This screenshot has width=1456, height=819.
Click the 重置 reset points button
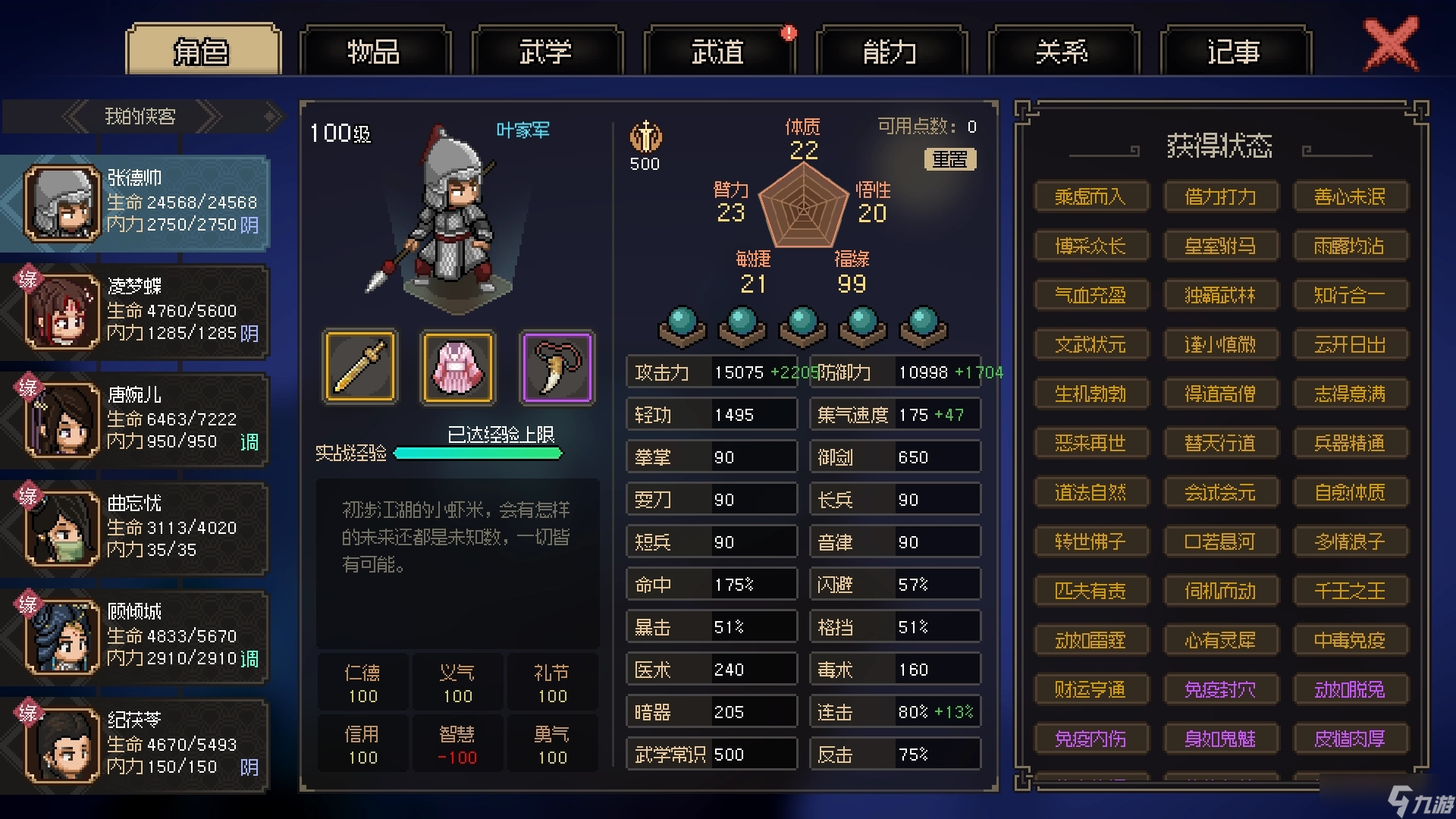(x=949, y=159)
